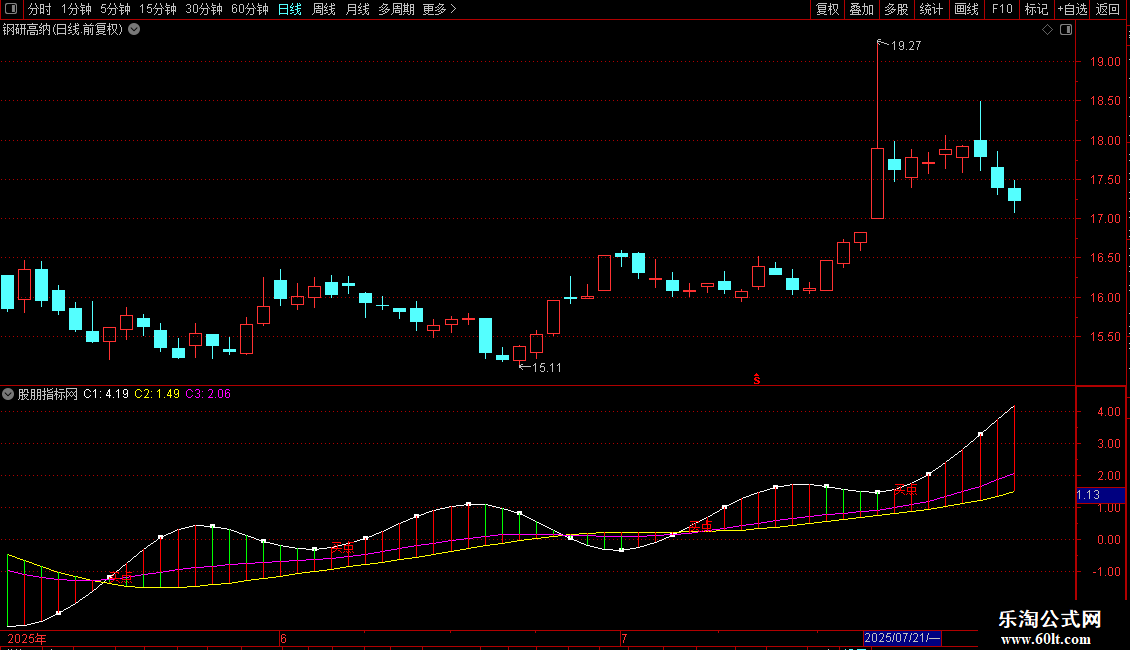
Task: Click the 2025/07/21 date marker
Action: tap(902, 638)
